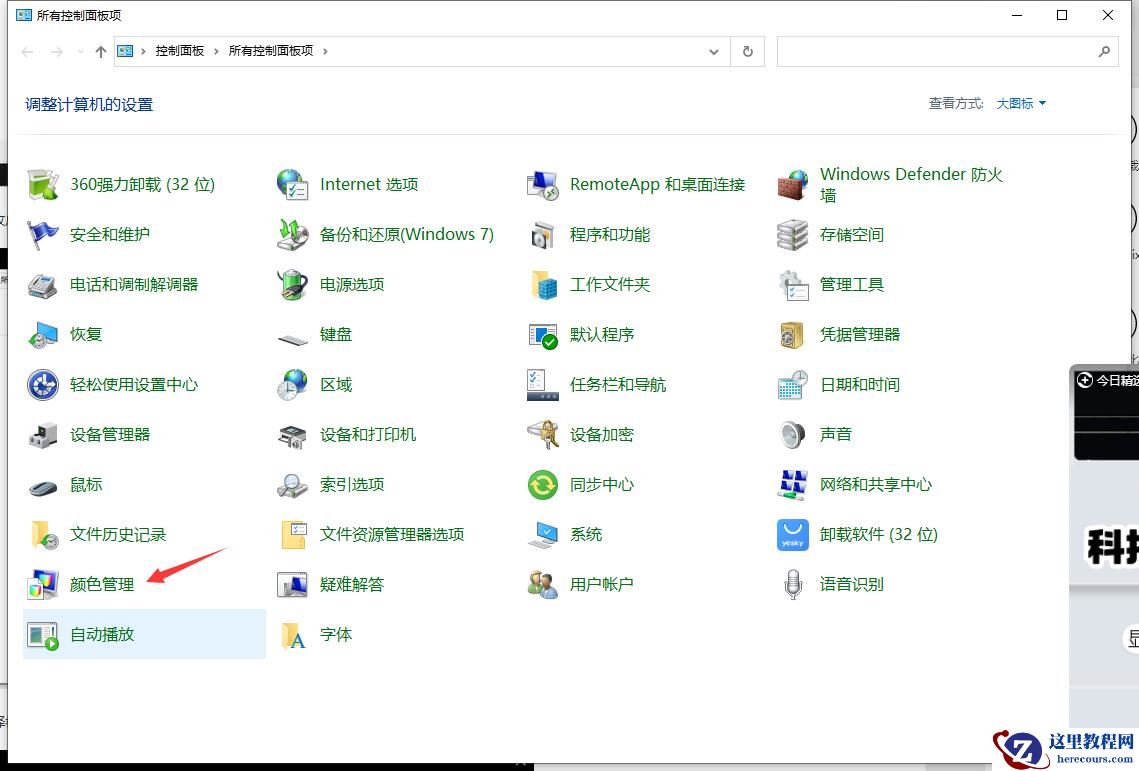Expand chevron after 所有控制面板项 breadcrumb
Viewport: 1139px width, 771px height.
(x=325, y=52)
